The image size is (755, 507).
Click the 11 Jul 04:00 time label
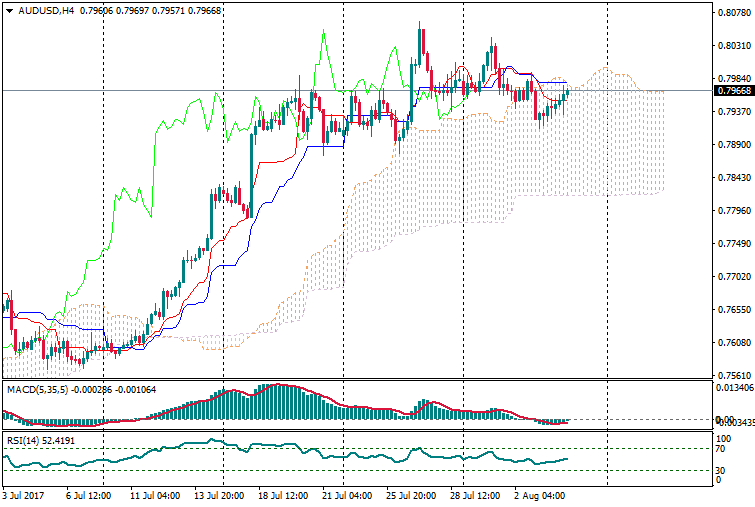coord(155,495)
